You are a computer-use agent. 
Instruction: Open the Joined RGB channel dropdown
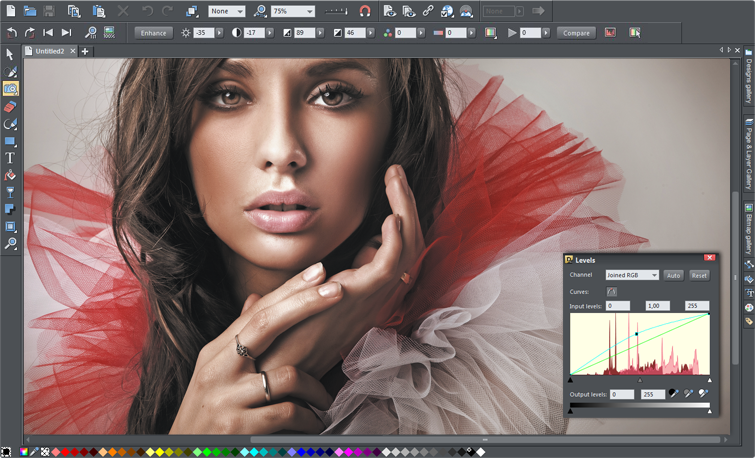[632, 275]
